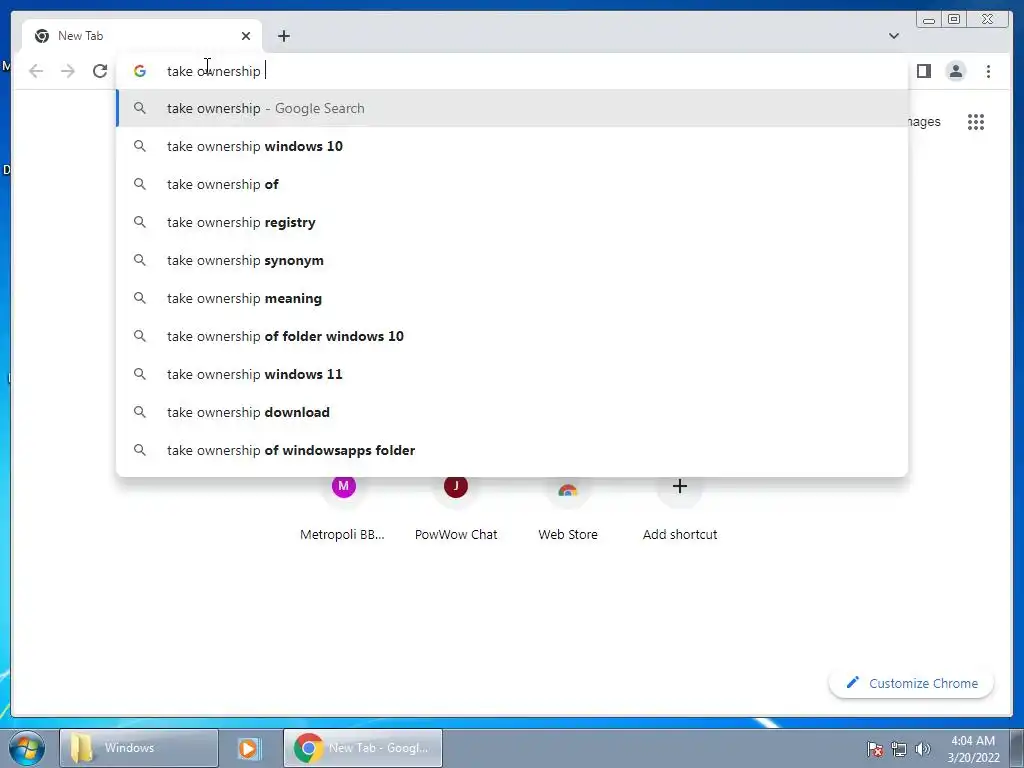This screenshot has height=768, width=1024.
Task: Select 'take ownership windows 10' suggestion
Action: click(x=512, y=146)
